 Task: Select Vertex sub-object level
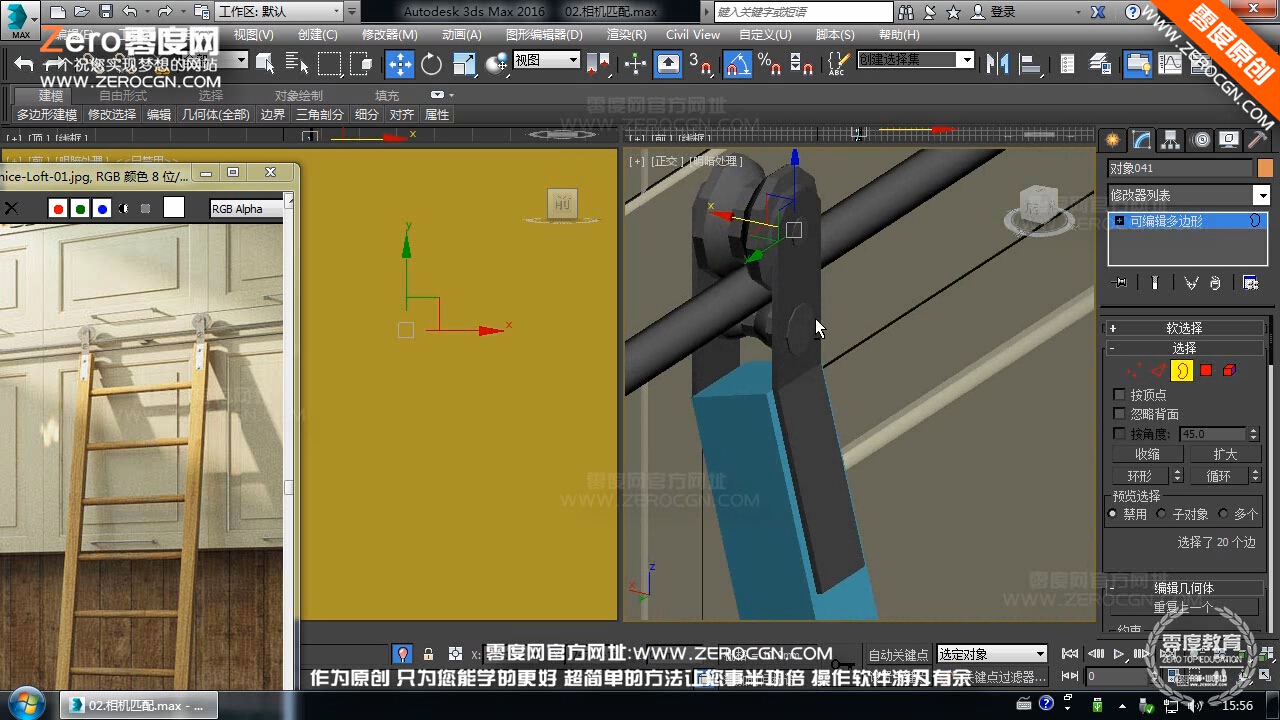[1133, 371]
